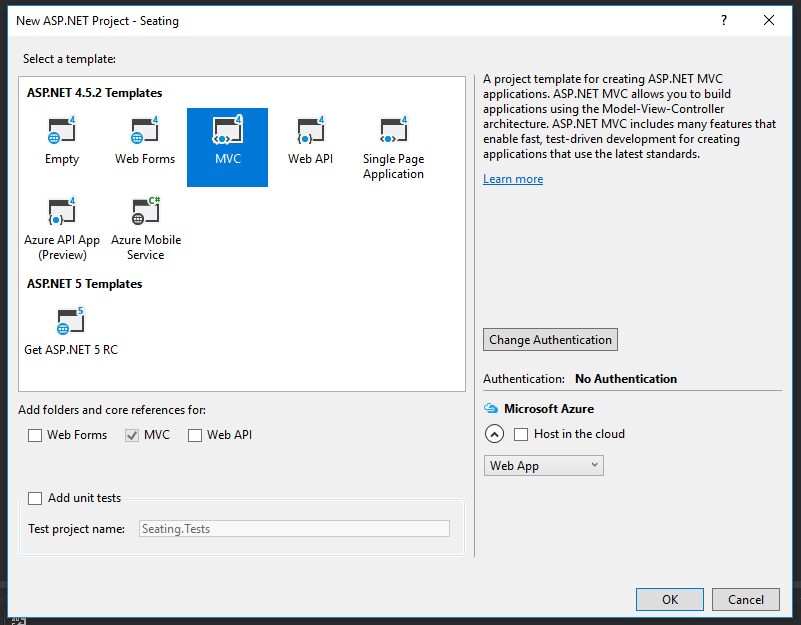Select the Empty template icon
The width and height of the screenshot is (801, 625).
pos(61,130)
